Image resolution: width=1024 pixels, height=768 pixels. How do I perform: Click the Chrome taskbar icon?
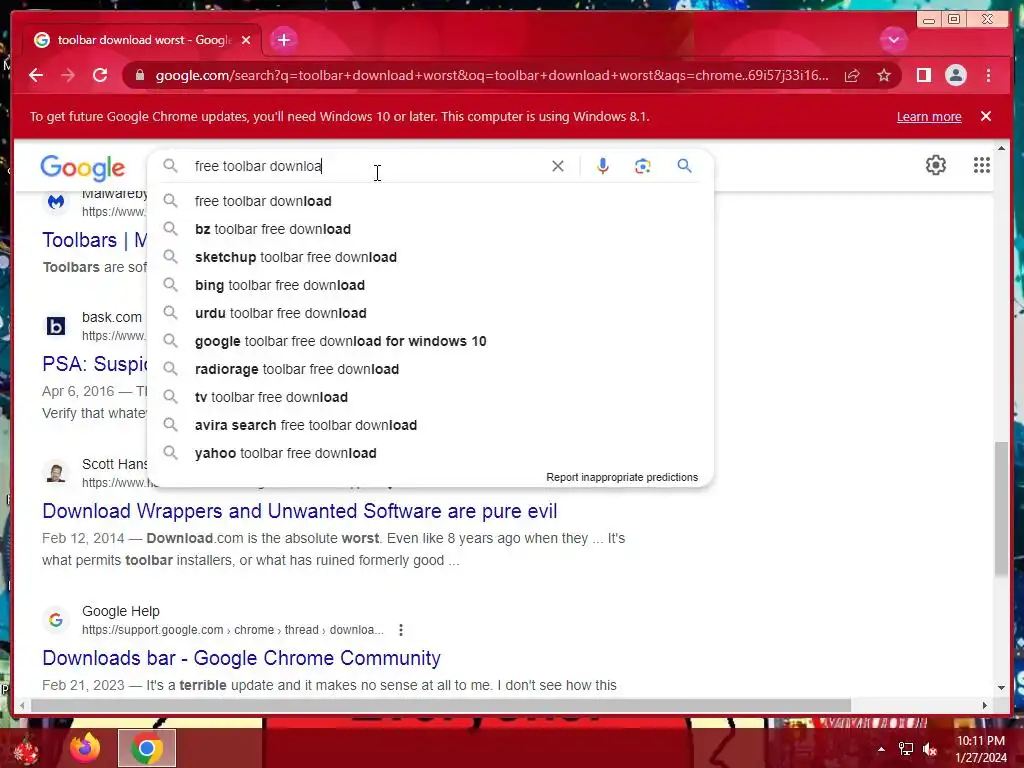click(147, 748)
